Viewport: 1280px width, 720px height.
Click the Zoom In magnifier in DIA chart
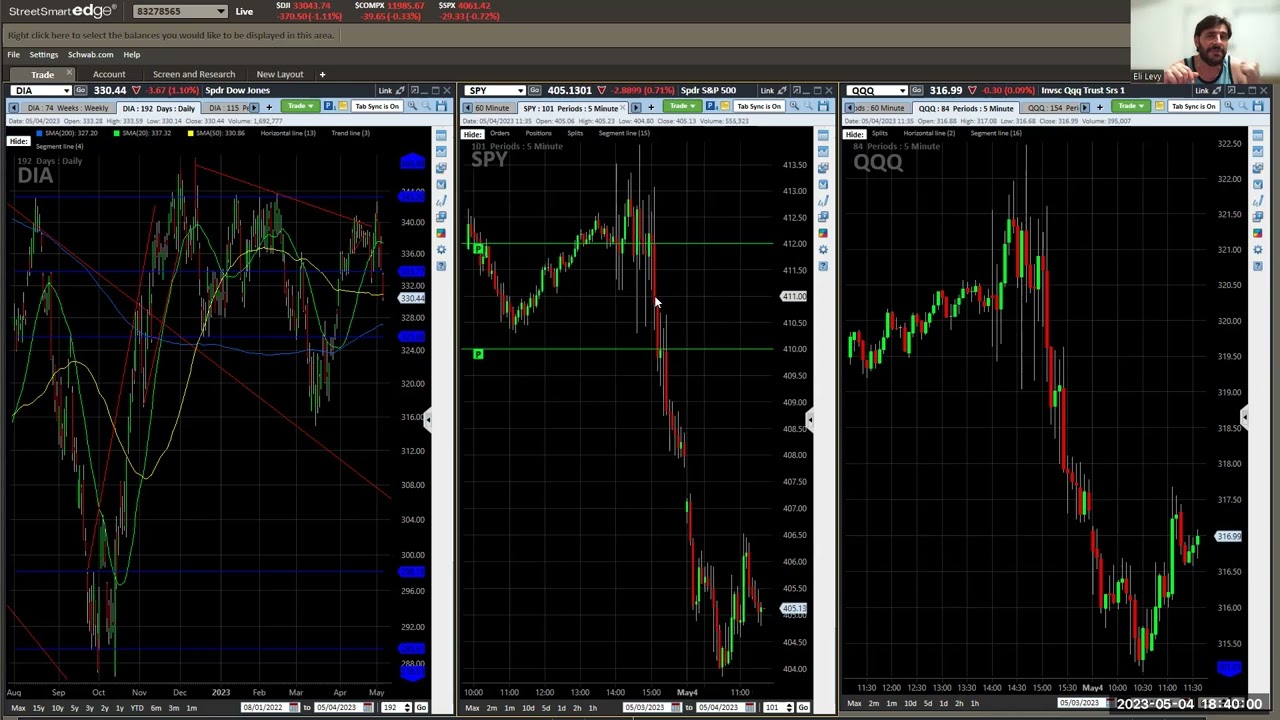(x=412, y=105)
